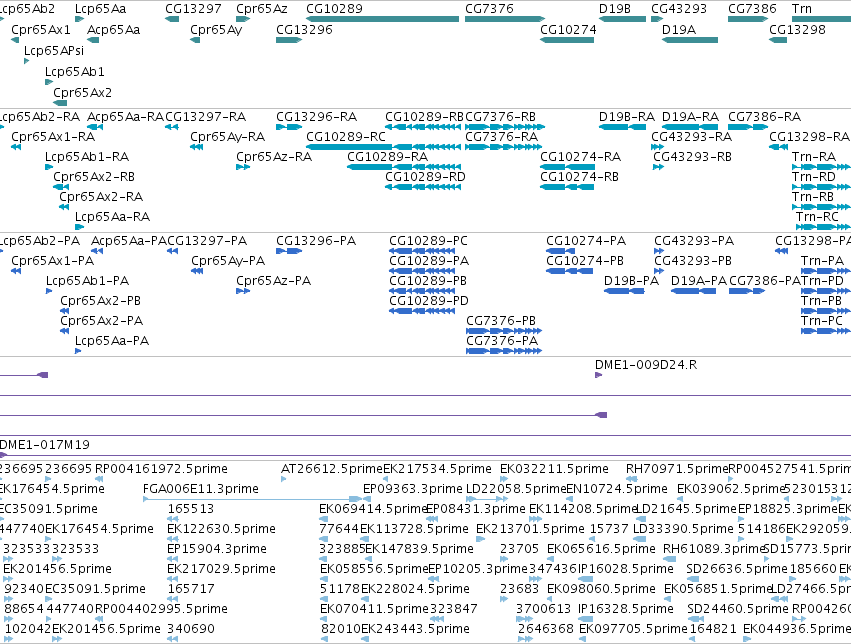851x644 pixels.
Task: Click protein label Cpr65Az-PA
Action: 274,281
